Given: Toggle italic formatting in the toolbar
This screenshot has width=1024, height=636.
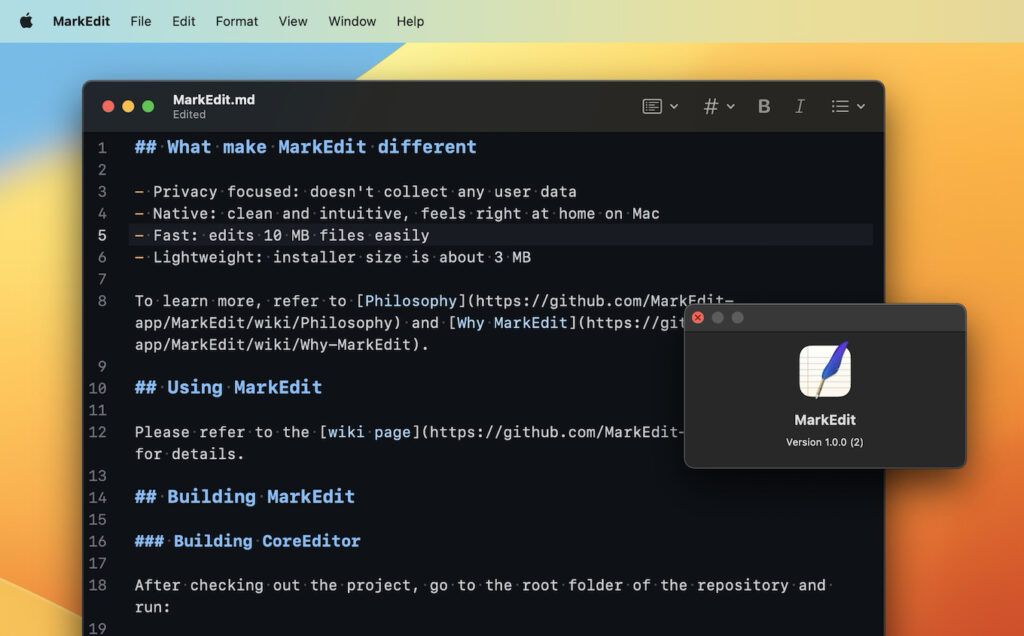Looking at the screenshot, I should [800, 106].
